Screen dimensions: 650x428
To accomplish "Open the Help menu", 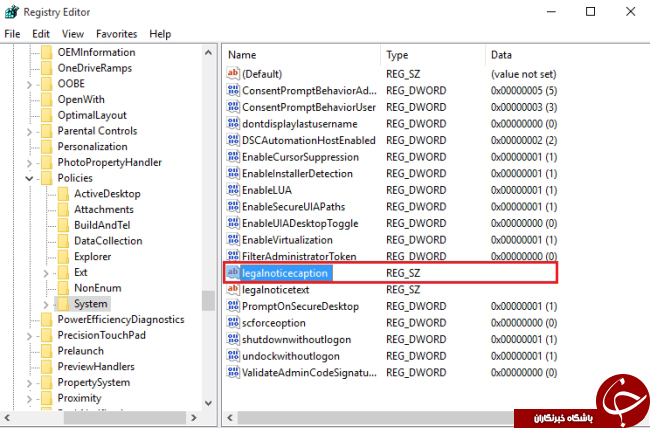I will [160, 34].
